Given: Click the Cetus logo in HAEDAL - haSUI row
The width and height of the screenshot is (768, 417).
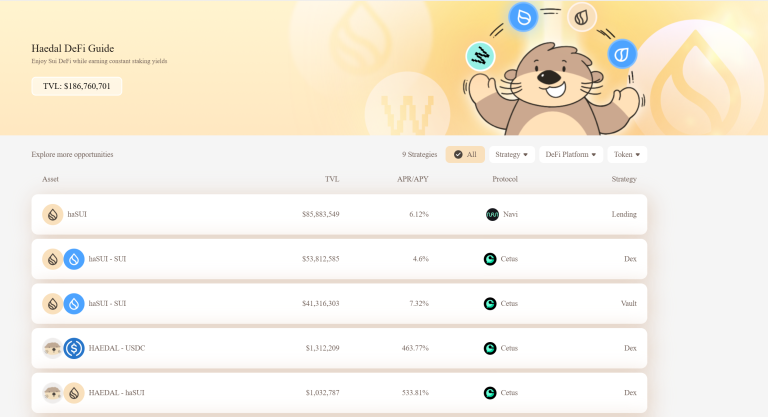Looking at the screenshot, I should 490,393.
